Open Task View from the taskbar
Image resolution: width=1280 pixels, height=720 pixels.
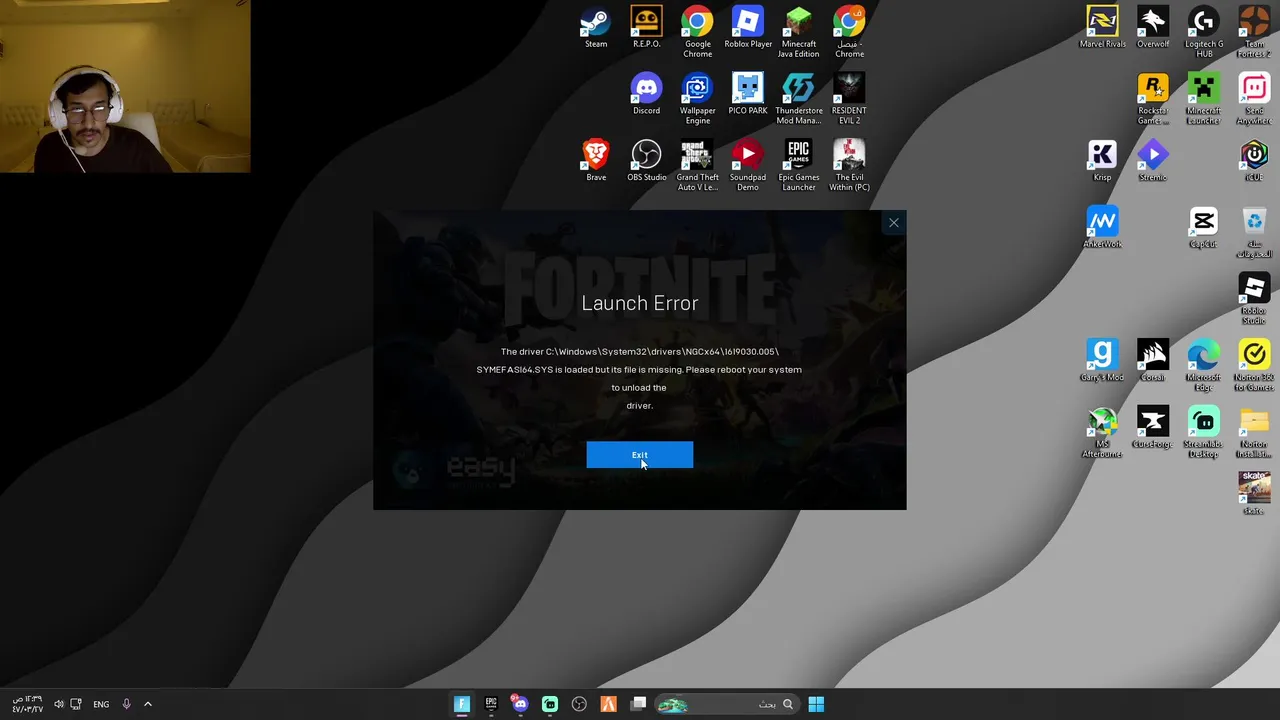click(x=638, y=704)
